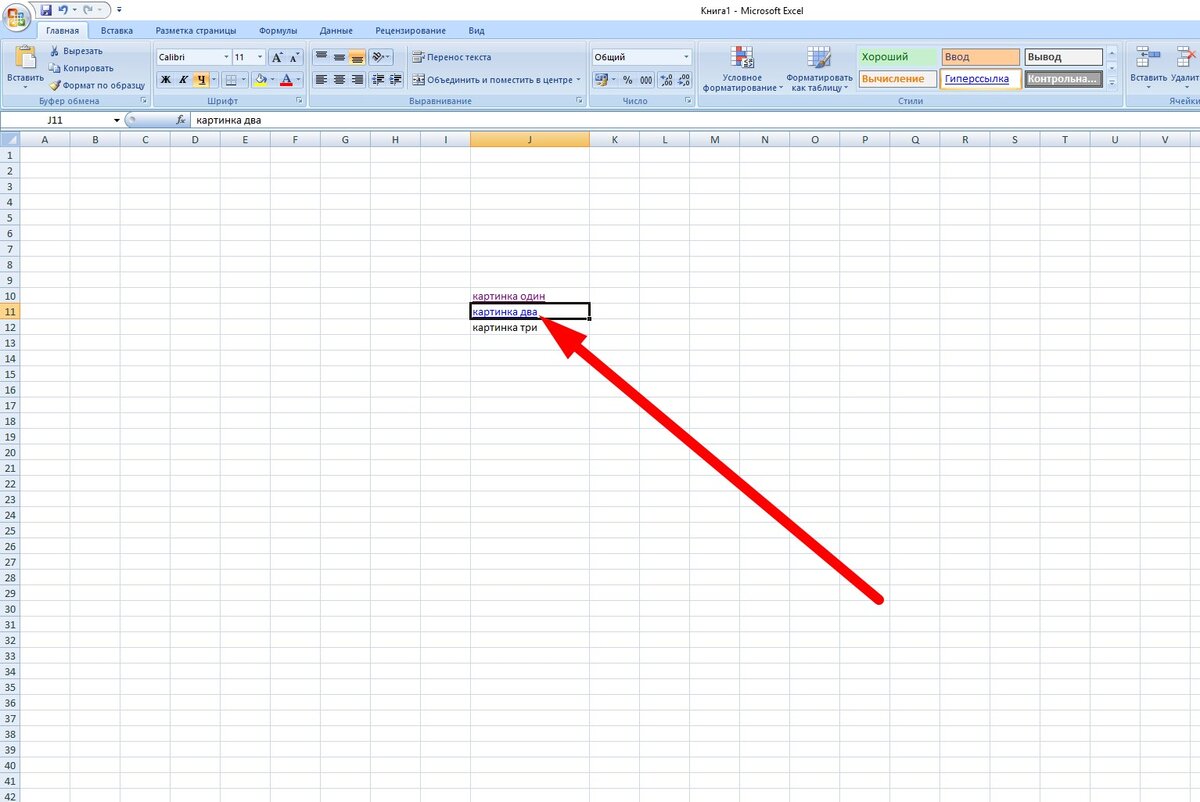Decrease font size with small A button
This screenshot has width=1200, height=802.
294,58
